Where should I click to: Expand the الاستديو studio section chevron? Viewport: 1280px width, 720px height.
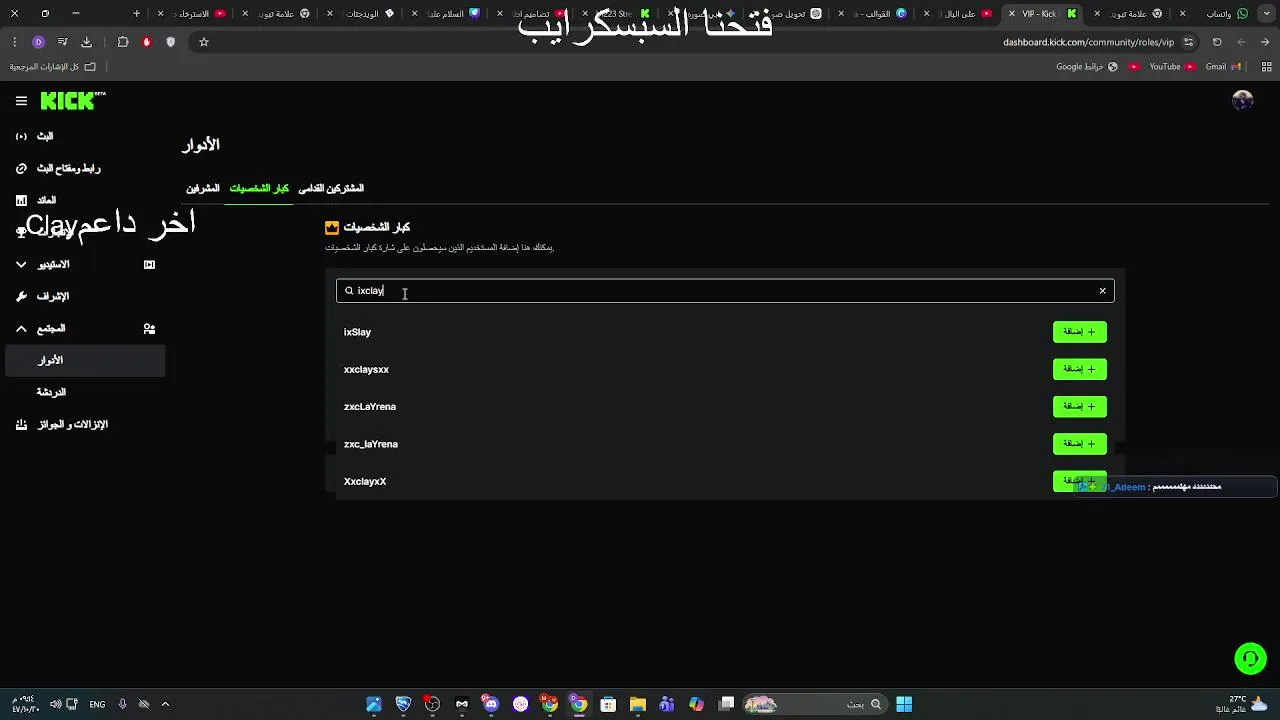pos(21,265)
